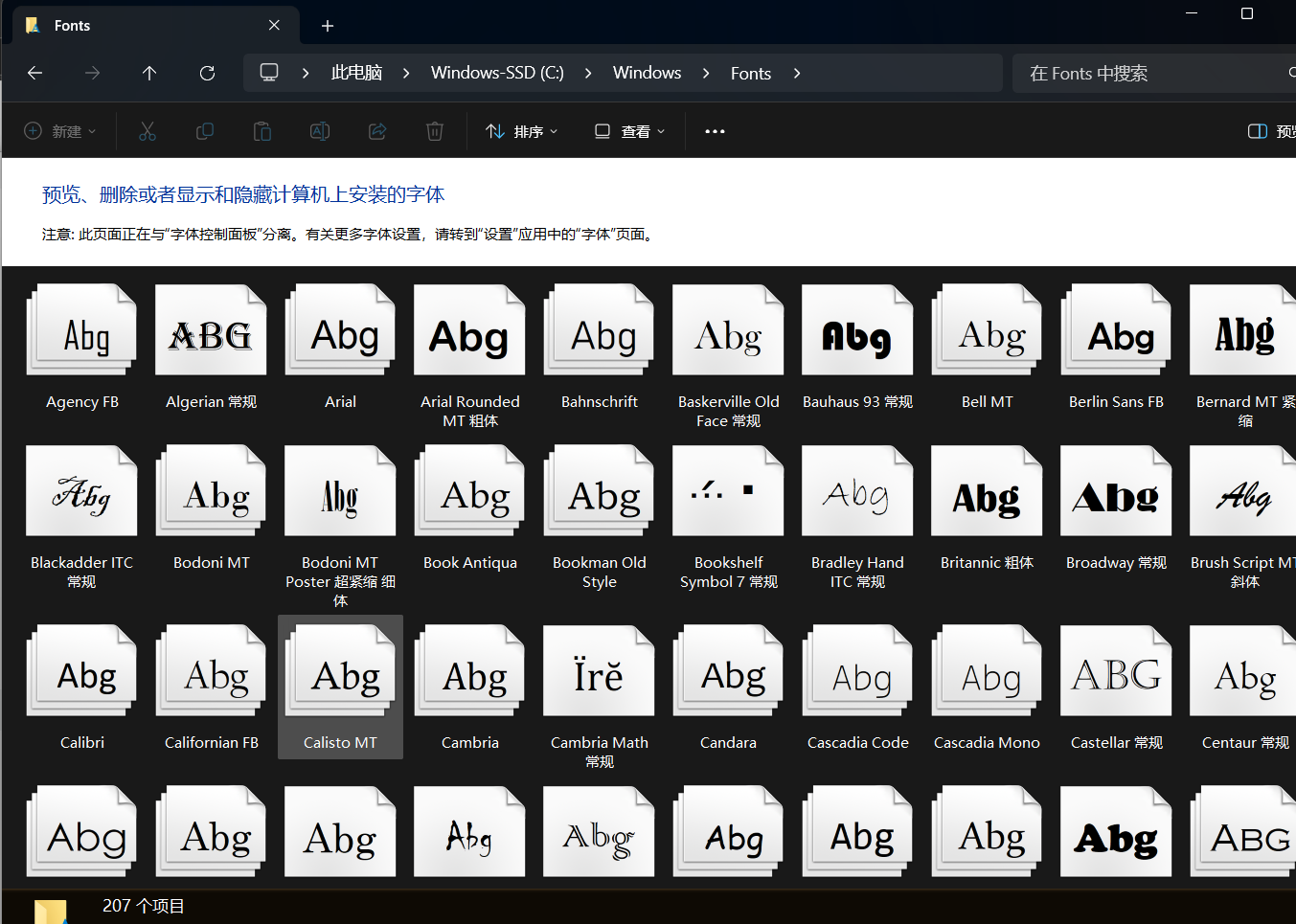1296x924 pixels.
Task: Select the Californian FB font
Action: click(212, 687)
